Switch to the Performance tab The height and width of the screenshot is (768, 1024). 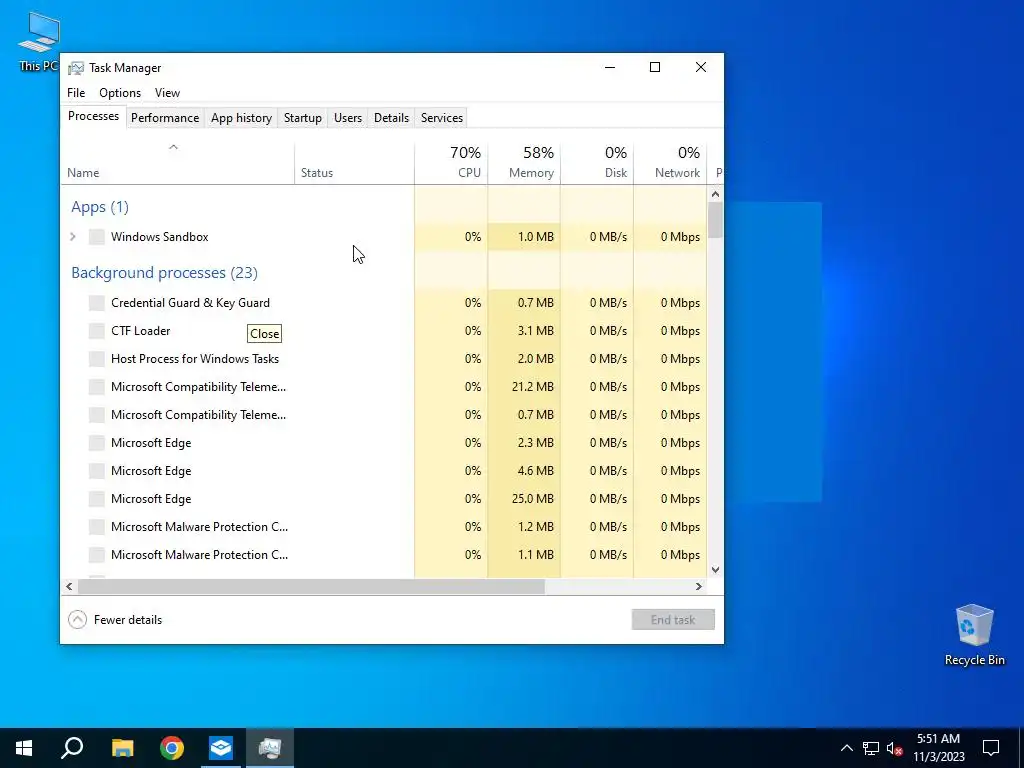pyautogui.click(x=165, y=118)
